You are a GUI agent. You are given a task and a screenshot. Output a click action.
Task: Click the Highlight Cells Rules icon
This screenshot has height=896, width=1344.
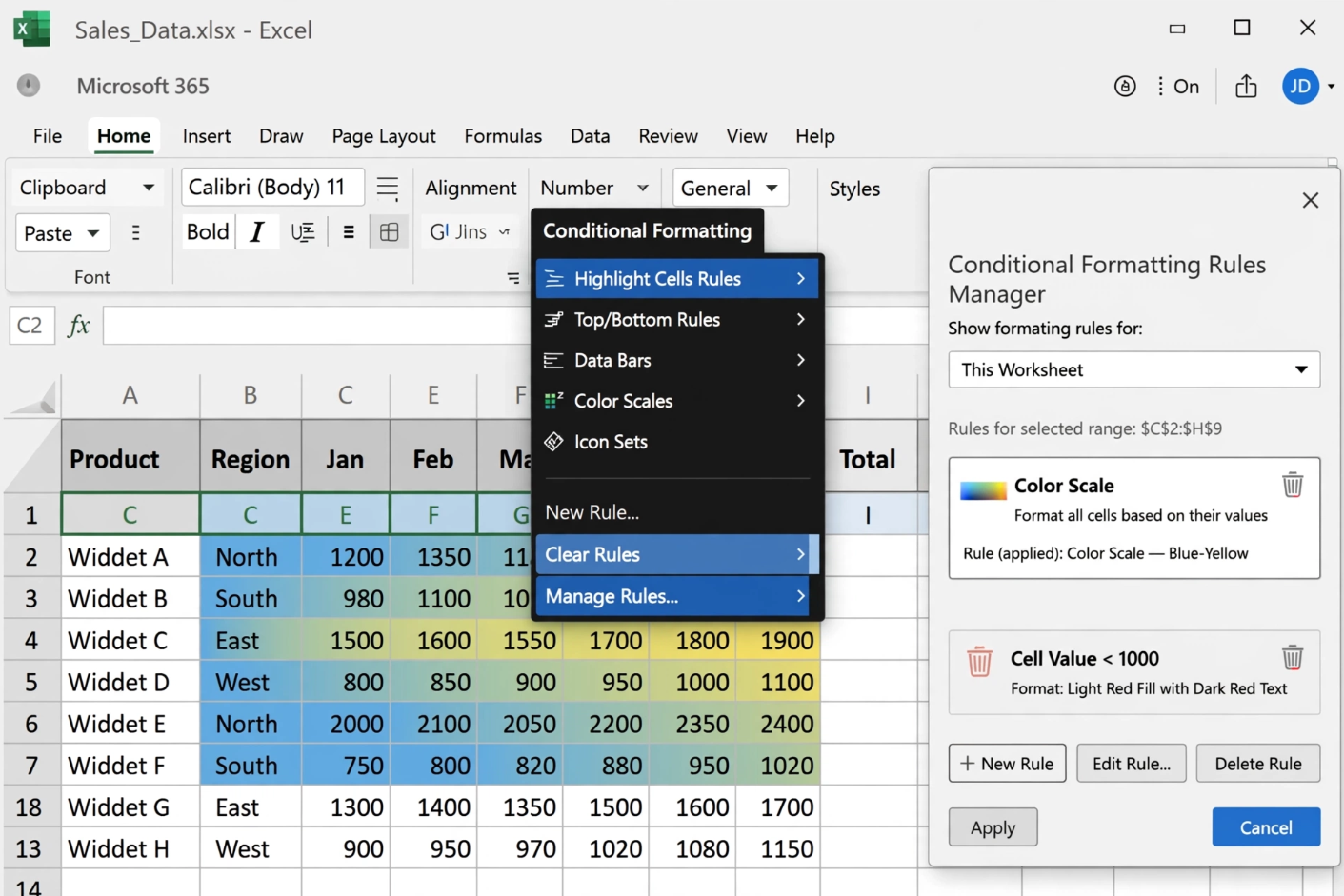coord(554,279)
